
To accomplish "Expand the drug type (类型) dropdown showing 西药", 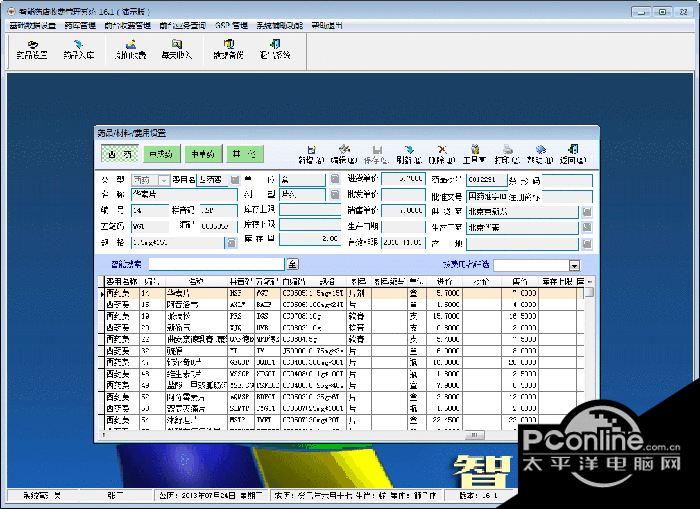I will 164,180.
